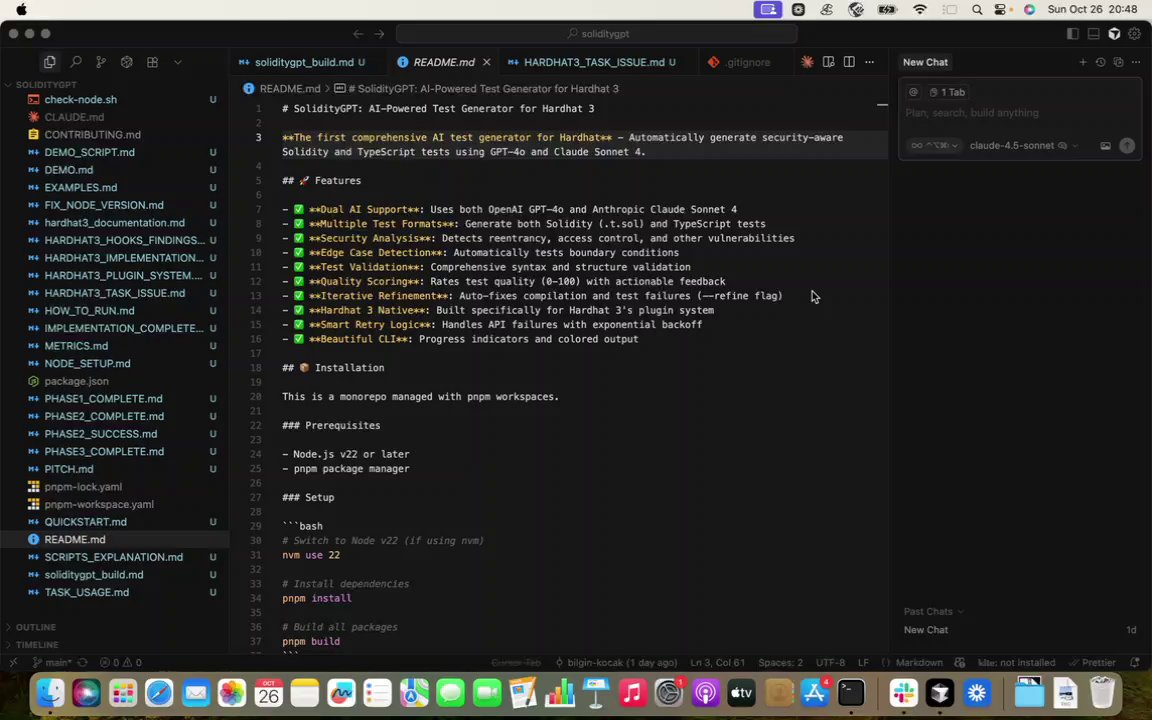Select the New Chat tab

point(925,62)
